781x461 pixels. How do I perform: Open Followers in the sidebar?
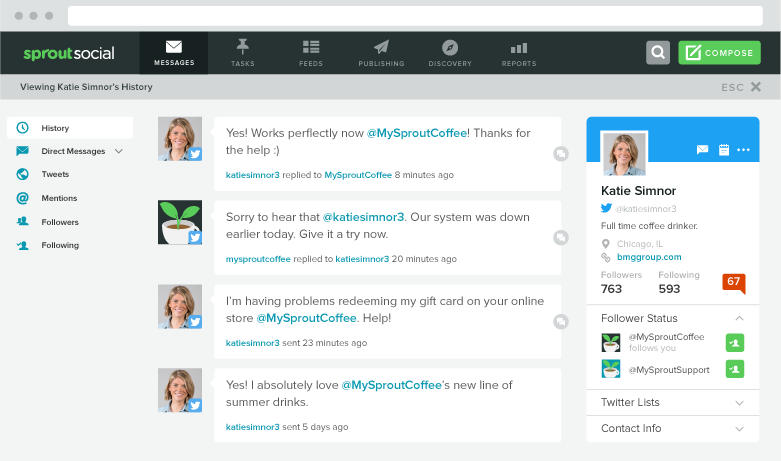coord(60,222)
